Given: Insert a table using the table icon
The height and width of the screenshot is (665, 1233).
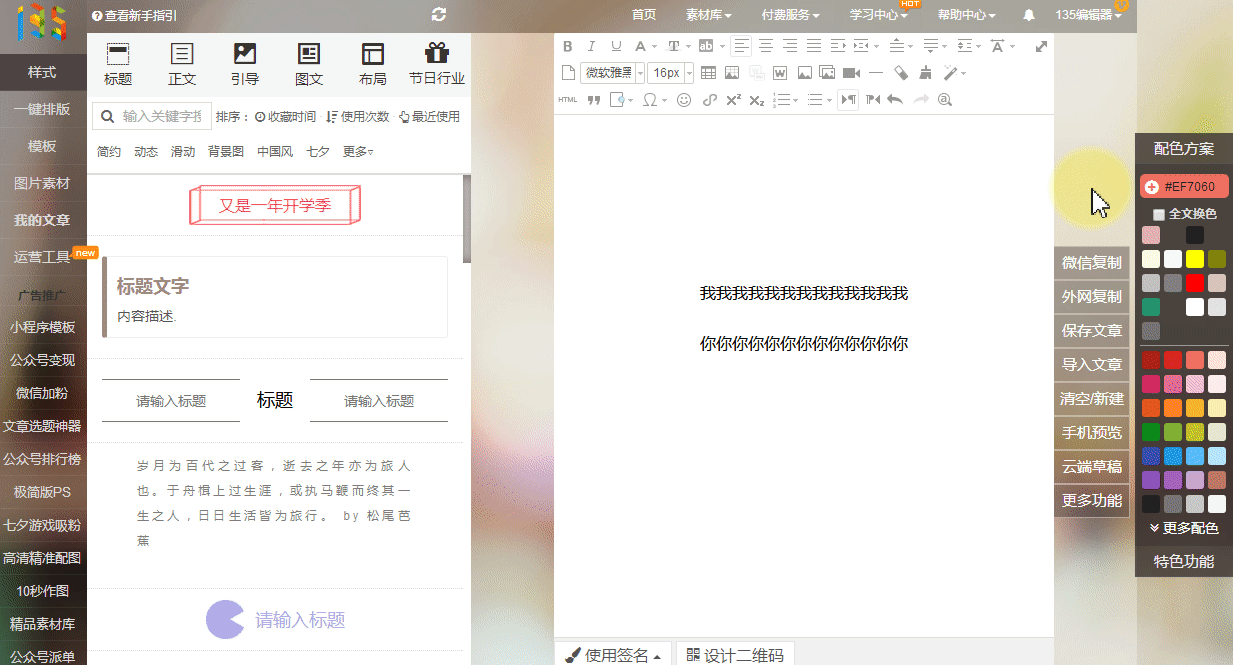Looking at the screenshot, I should (x=708, y=73).
